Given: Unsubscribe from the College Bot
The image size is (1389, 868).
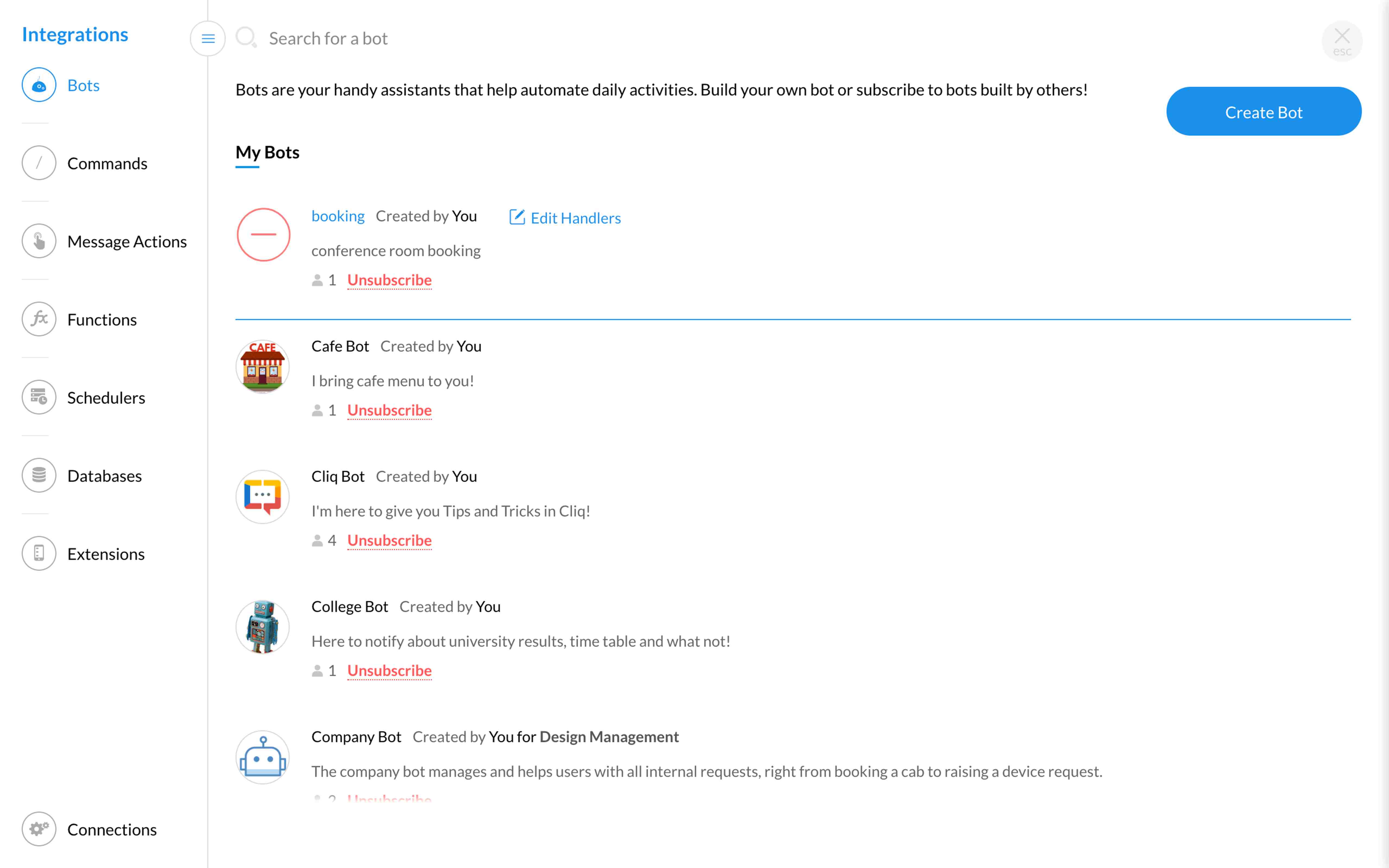Looking at the screenshot, I should coord(389,671).
